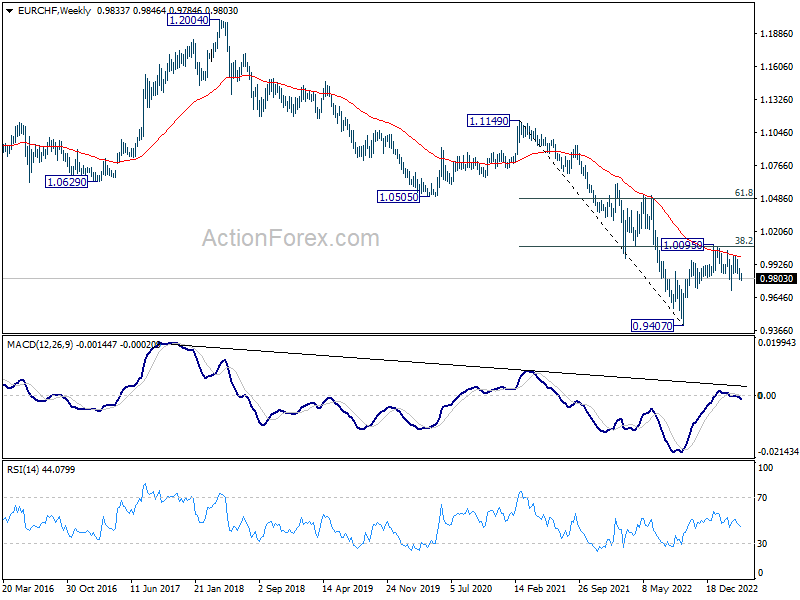
Task: Click the 20 Mar 2016 date marker
Action: (30, 590)
